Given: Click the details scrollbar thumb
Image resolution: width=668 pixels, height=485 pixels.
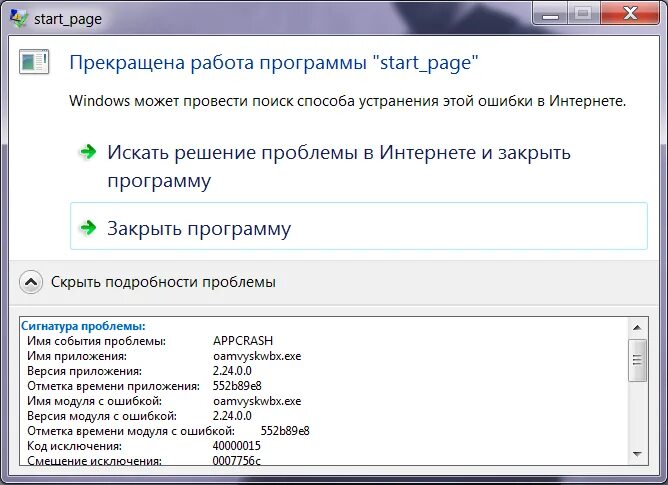Looking at the screenshot, I should [637, 360].
